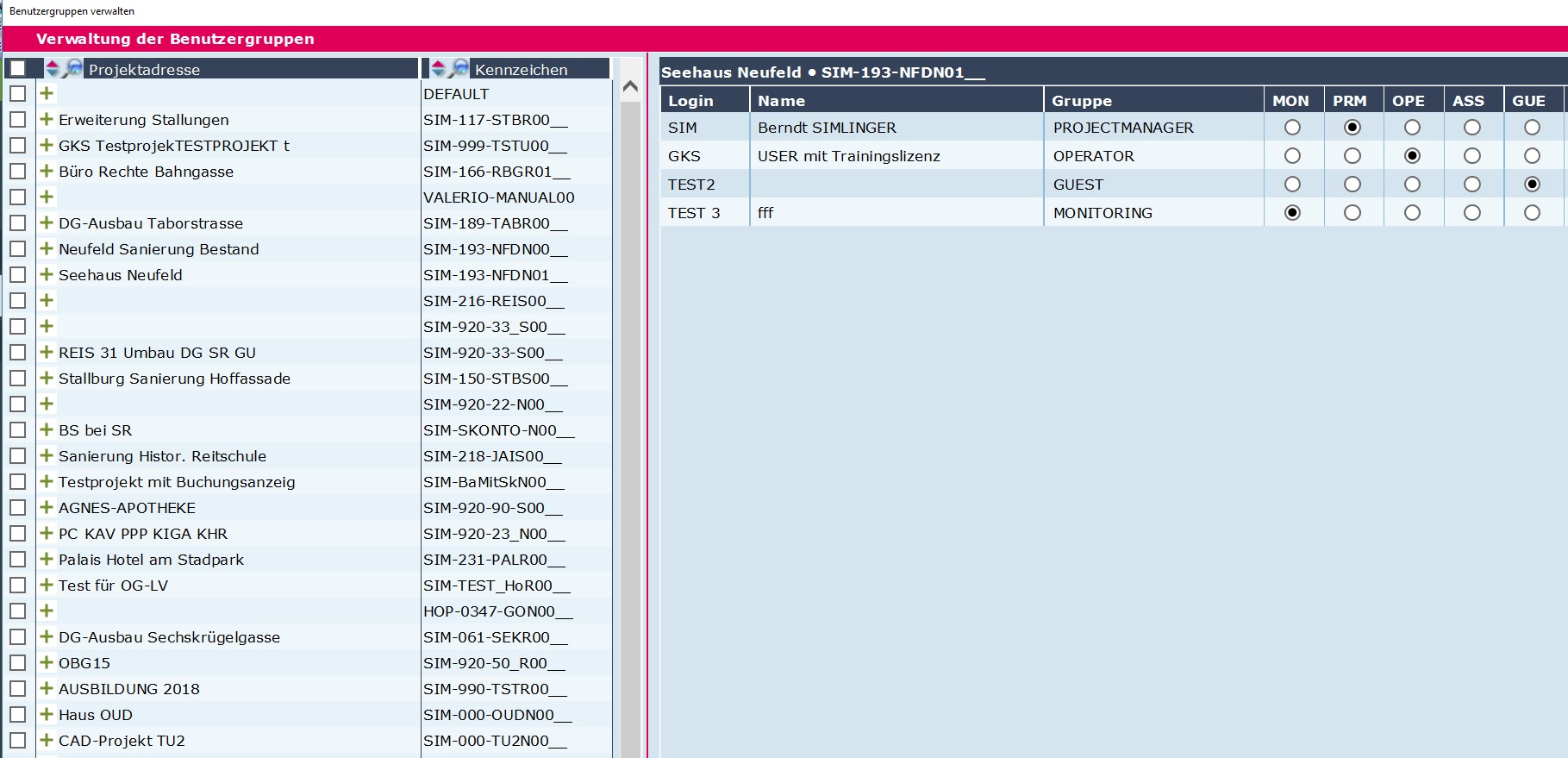This screenshot has width=1568, height=758.
Task: Click the plus icon in the HOP-0347-GON00 row
Action: click(47, 611)
